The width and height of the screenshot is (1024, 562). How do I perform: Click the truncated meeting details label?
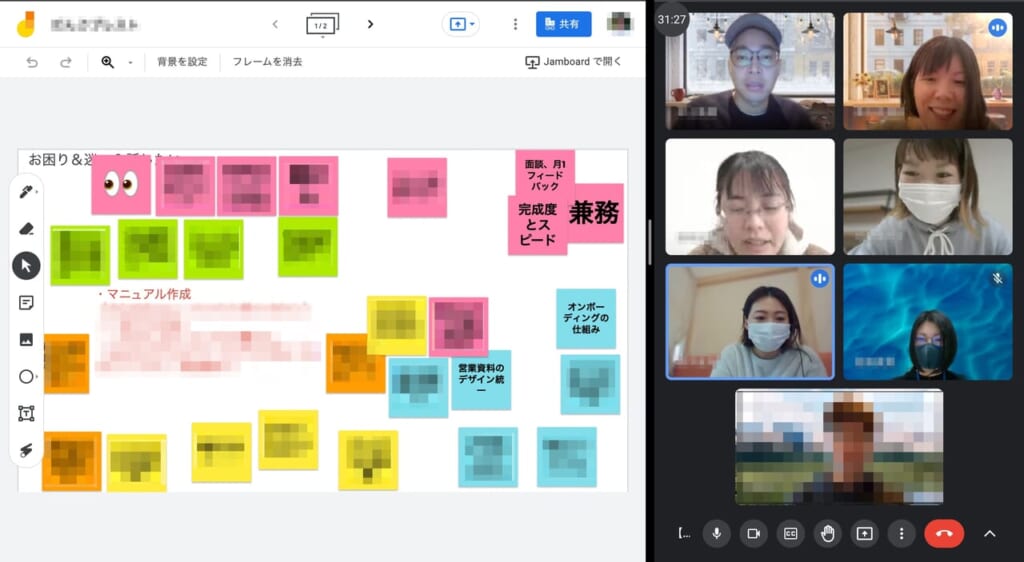point(684,534)
